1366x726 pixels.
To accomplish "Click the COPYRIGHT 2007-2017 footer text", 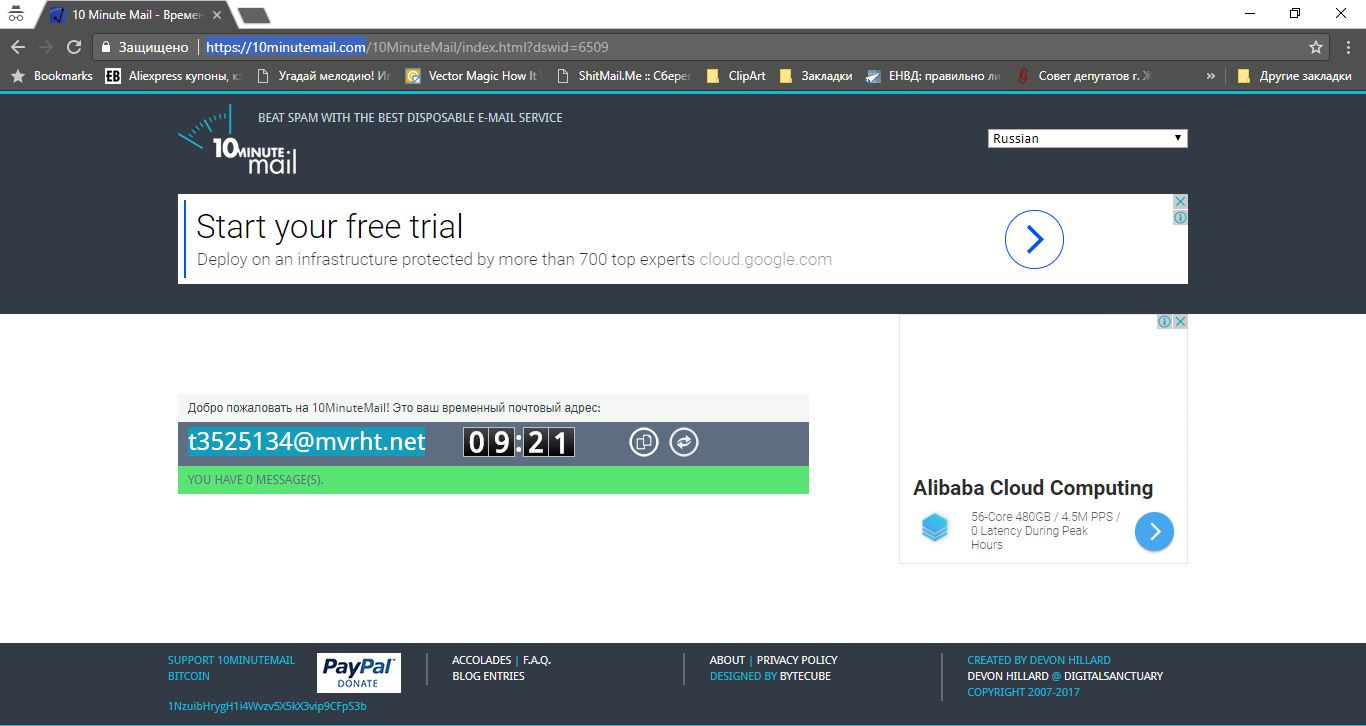I will 1024,692.
